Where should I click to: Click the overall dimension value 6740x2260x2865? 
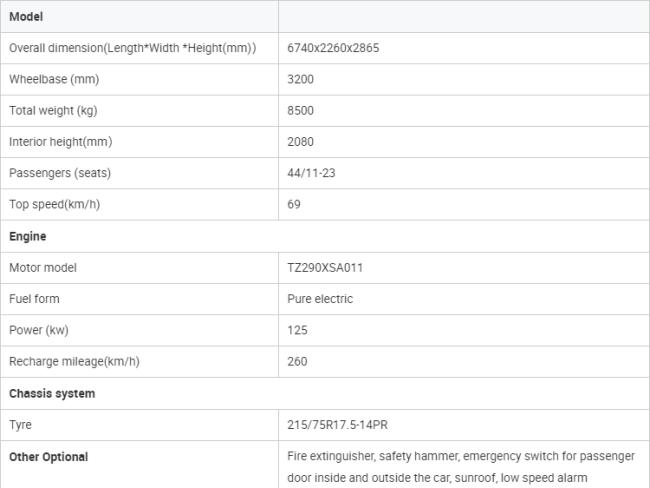tap(333, 48)
